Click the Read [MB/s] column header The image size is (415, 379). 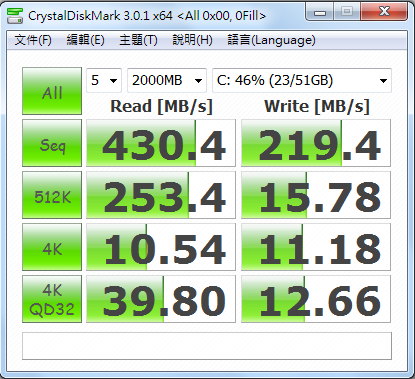pyautogui.click(x=161, y=107)
